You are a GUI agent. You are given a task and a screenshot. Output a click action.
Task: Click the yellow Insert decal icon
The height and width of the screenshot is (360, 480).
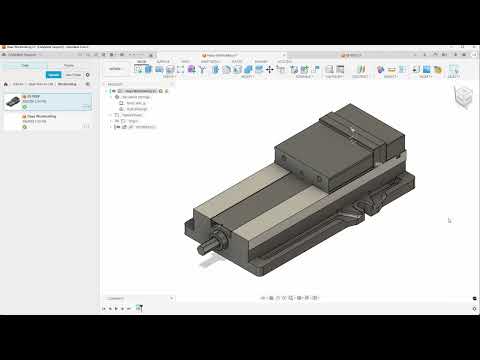point(438,69)
